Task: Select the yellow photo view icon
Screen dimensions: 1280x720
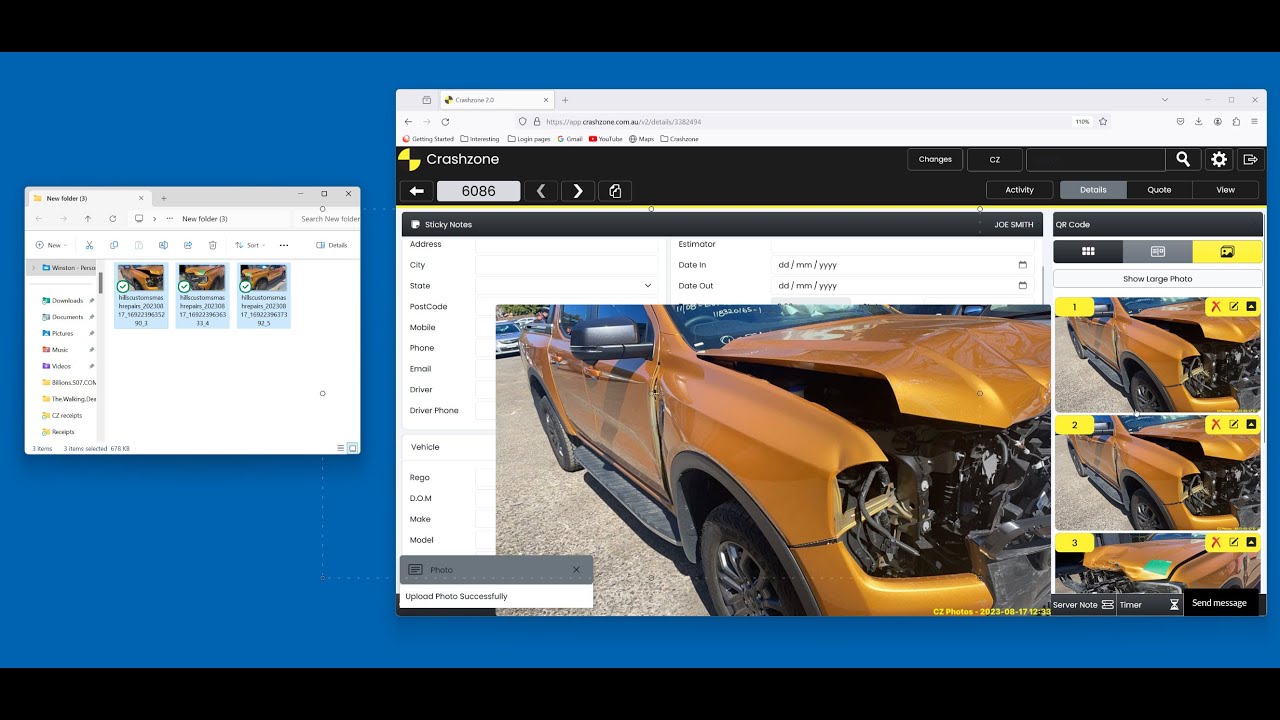Action: pyautogui.click(x=1227, y=252)
